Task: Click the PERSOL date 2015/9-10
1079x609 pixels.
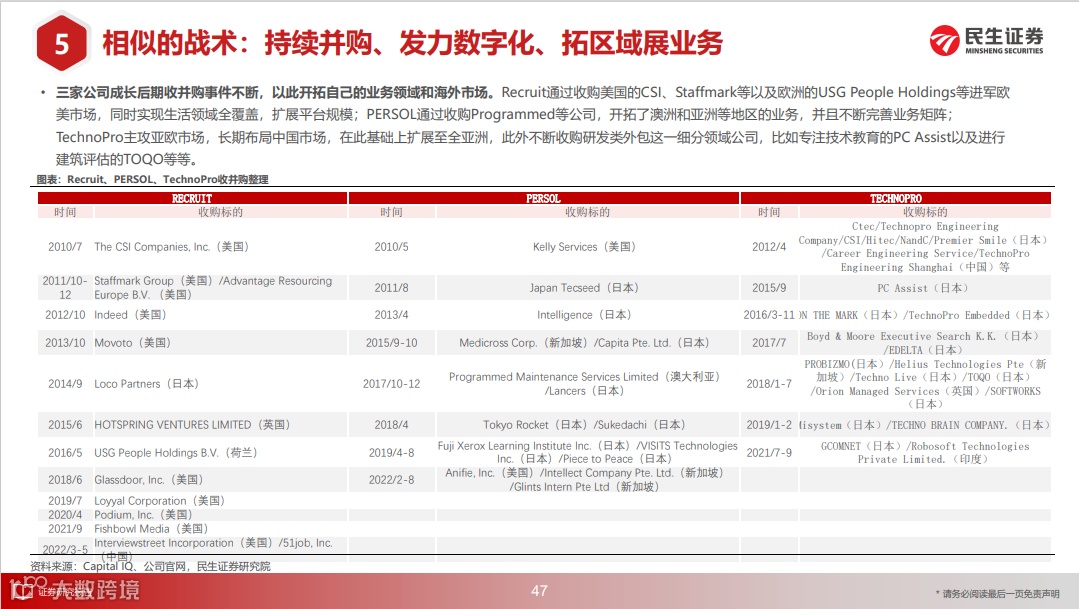Action: pyautogui.click(x=391, y=342)
